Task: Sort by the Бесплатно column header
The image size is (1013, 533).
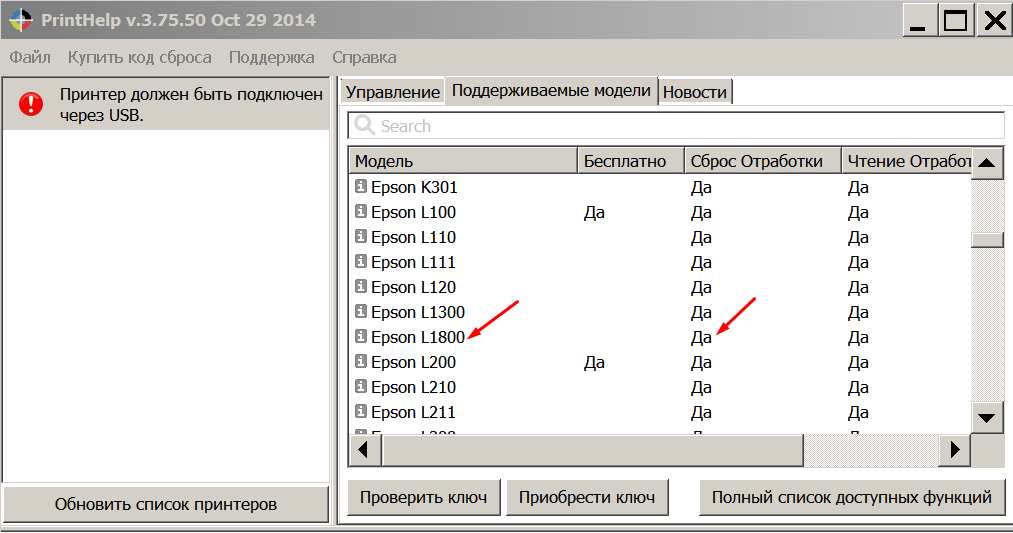Action: (x=631, y=161)
